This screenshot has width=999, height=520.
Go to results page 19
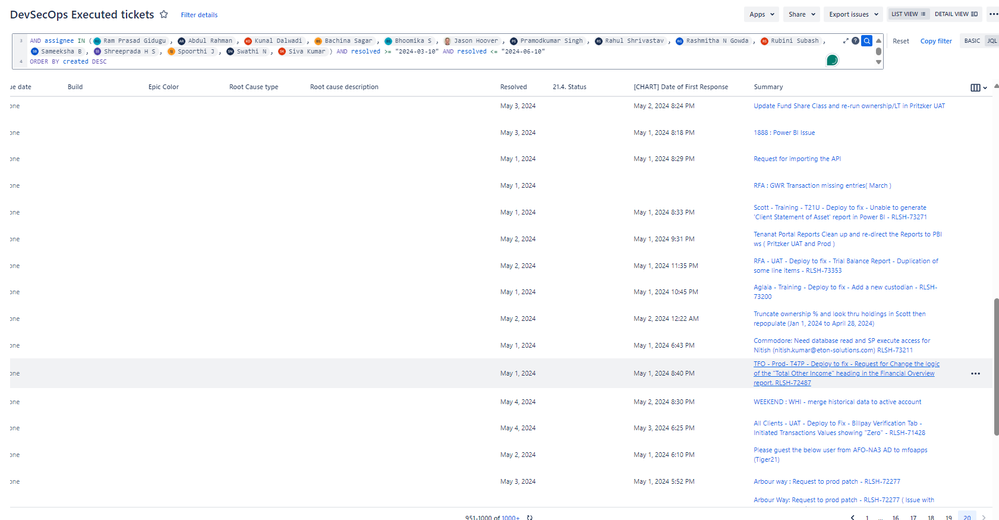pos(949,517)
